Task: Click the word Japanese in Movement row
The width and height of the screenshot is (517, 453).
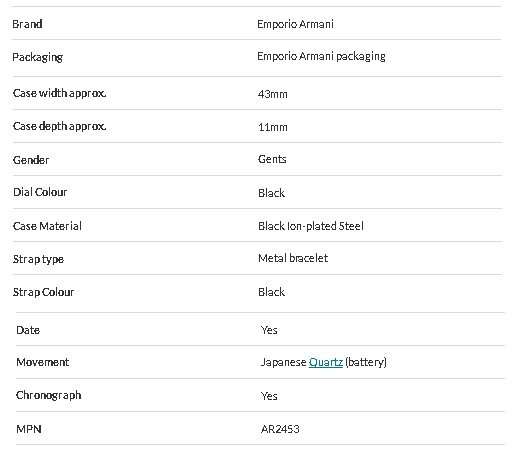Action: 283,362
